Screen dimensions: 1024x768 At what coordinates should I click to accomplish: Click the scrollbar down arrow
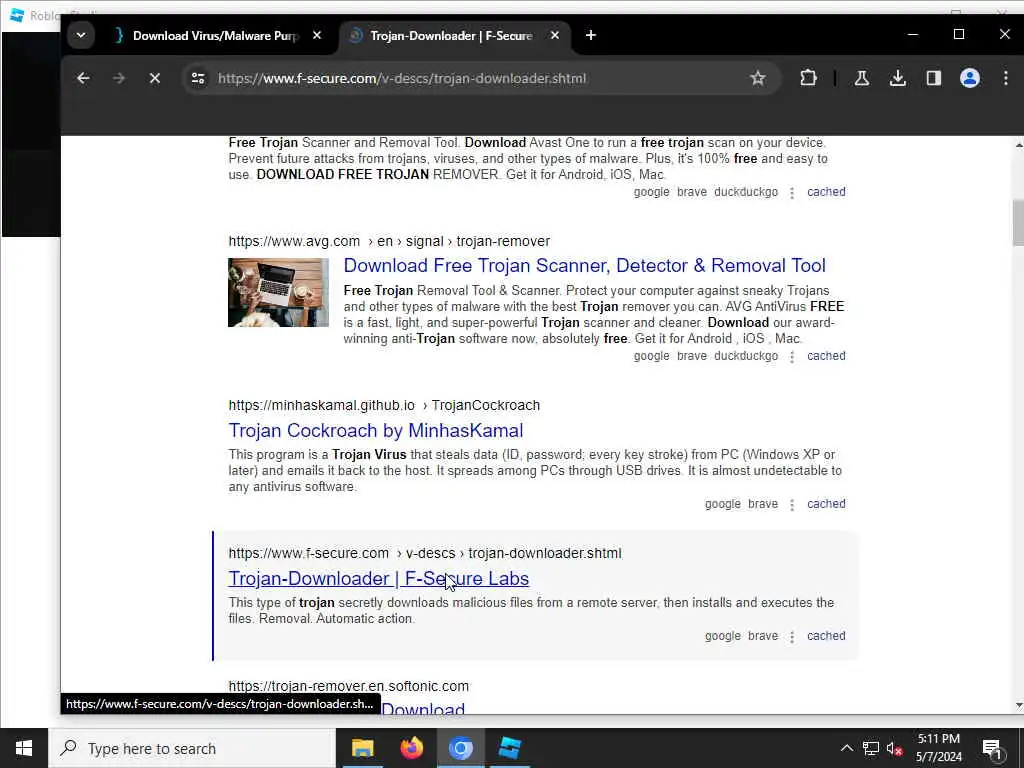tap(1018, 706)
